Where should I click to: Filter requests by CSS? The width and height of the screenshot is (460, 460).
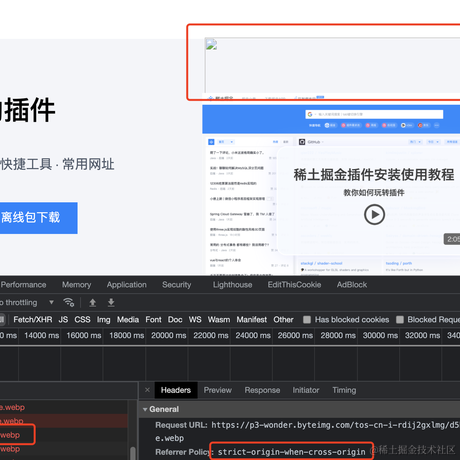82,320
